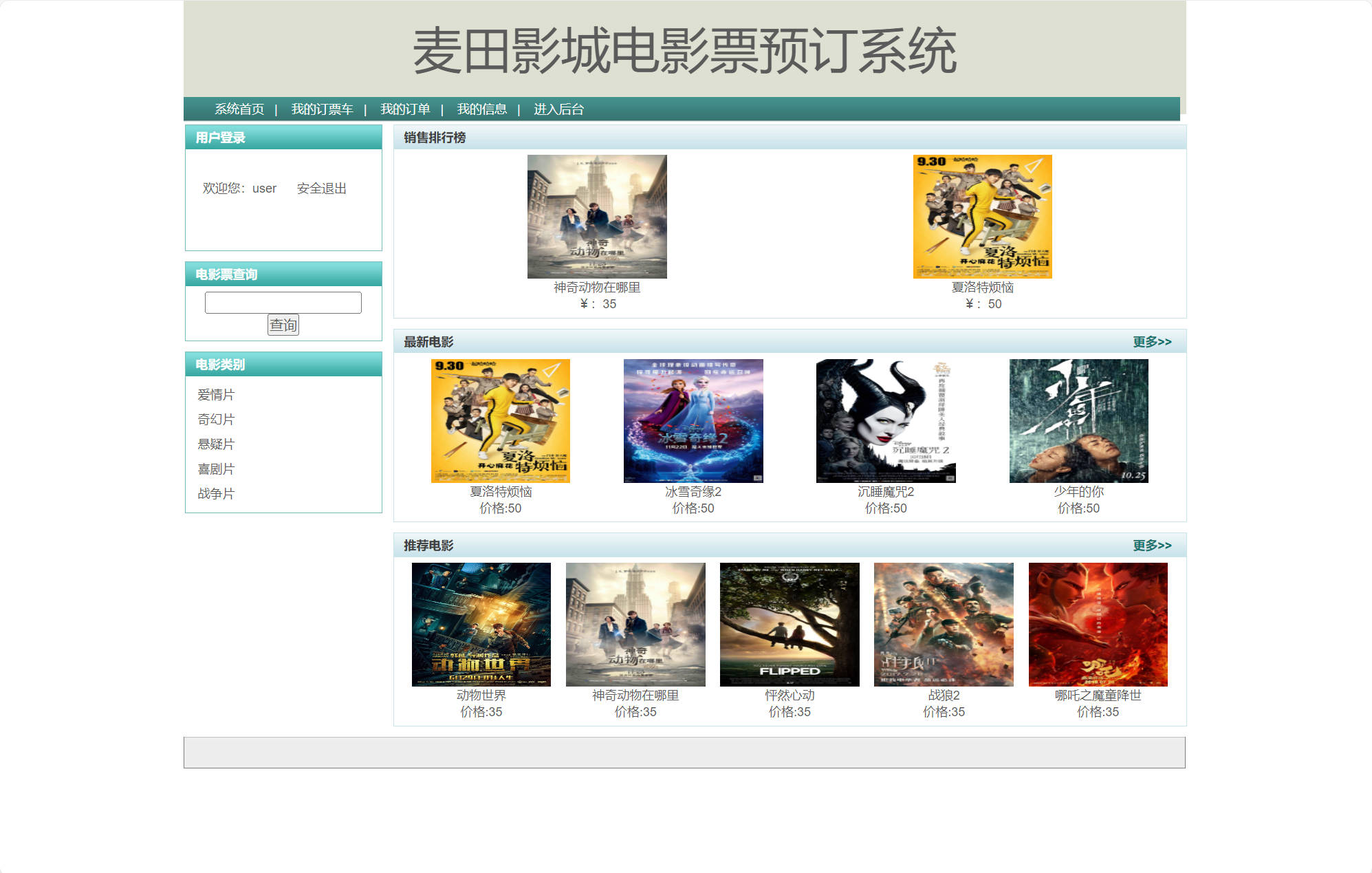Browse 喜剧片 movies
This screenshot has height=873, width=1372.
coord(215,468)
